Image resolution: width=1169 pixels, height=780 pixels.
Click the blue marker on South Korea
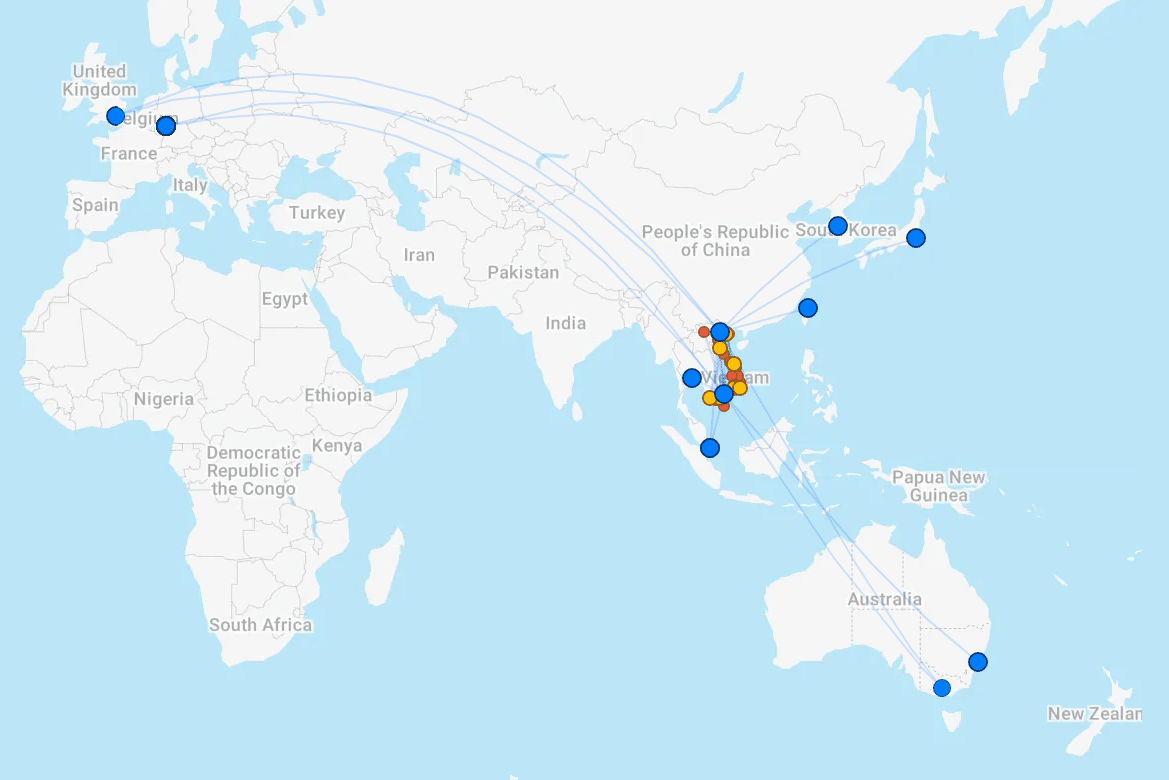(x=838, y=226)
